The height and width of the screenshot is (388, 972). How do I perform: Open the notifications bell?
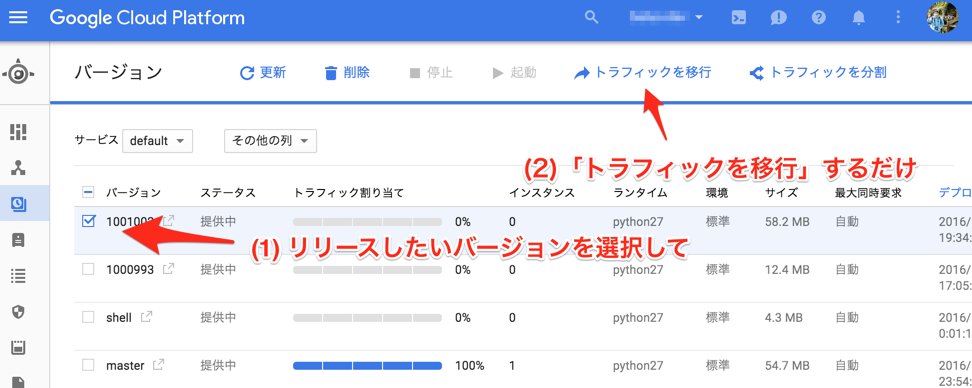(859, 17)
